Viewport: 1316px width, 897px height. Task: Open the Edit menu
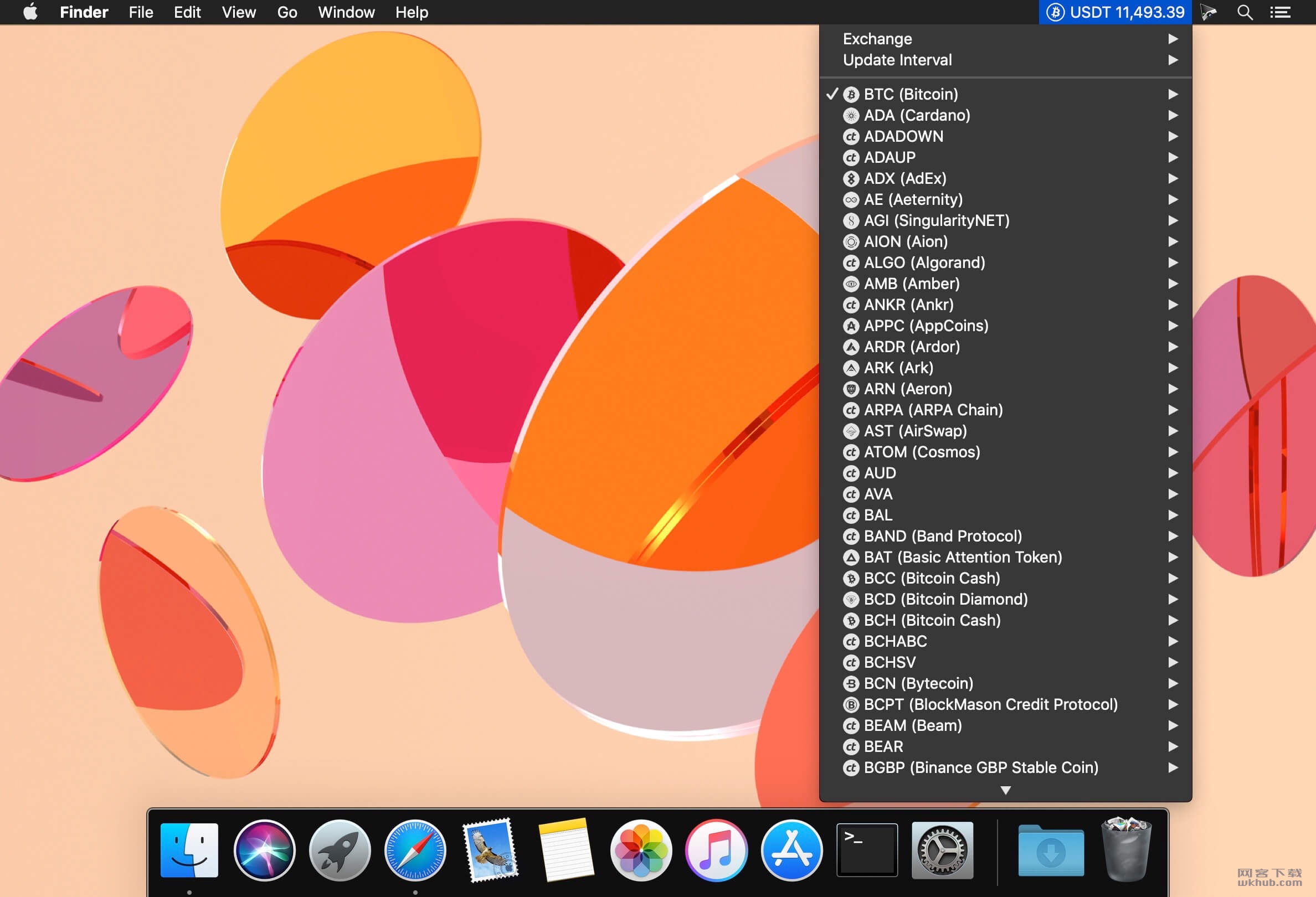click(x=187, y=12)
